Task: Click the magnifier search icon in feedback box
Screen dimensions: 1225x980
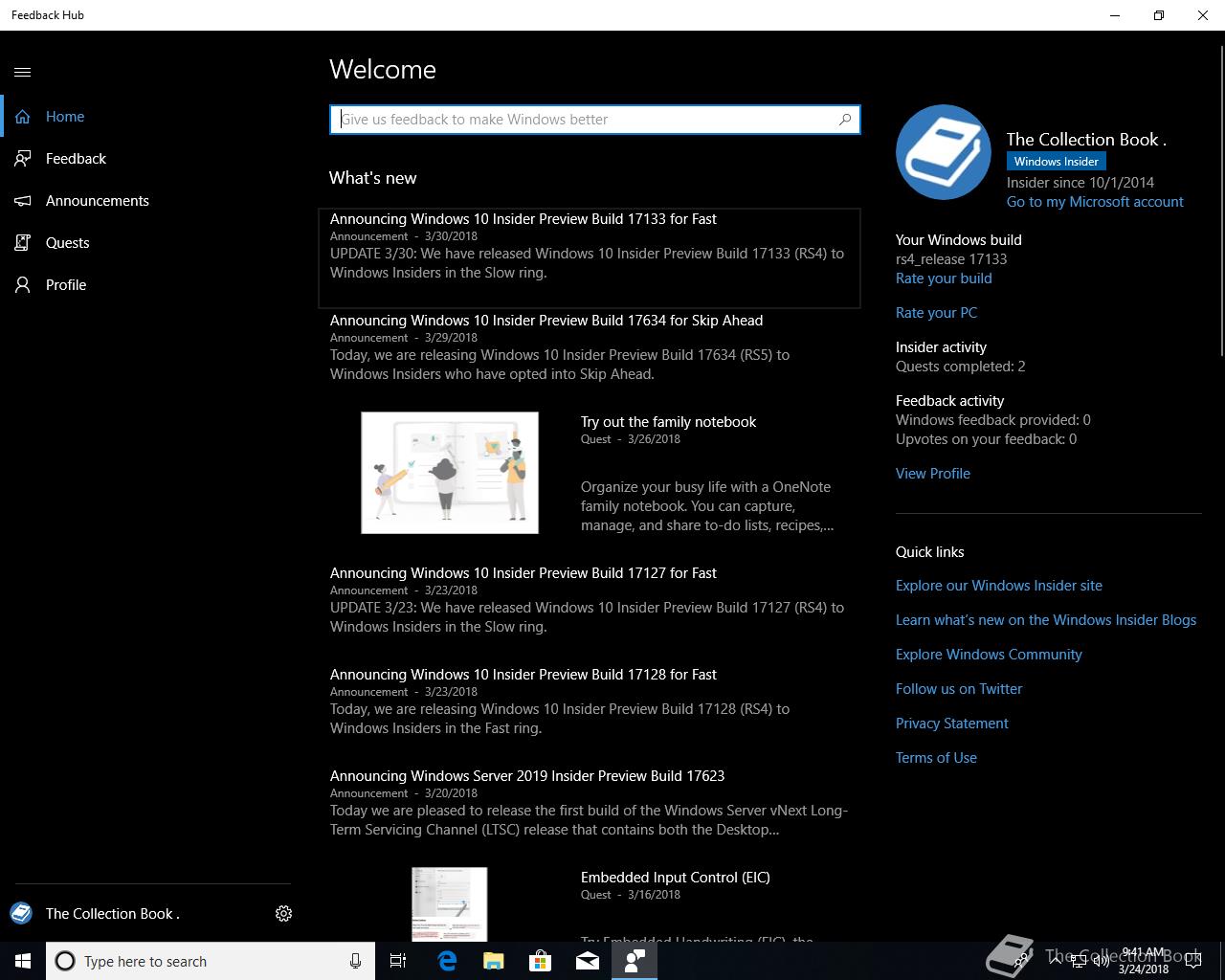Action: (x=845, y=120)
